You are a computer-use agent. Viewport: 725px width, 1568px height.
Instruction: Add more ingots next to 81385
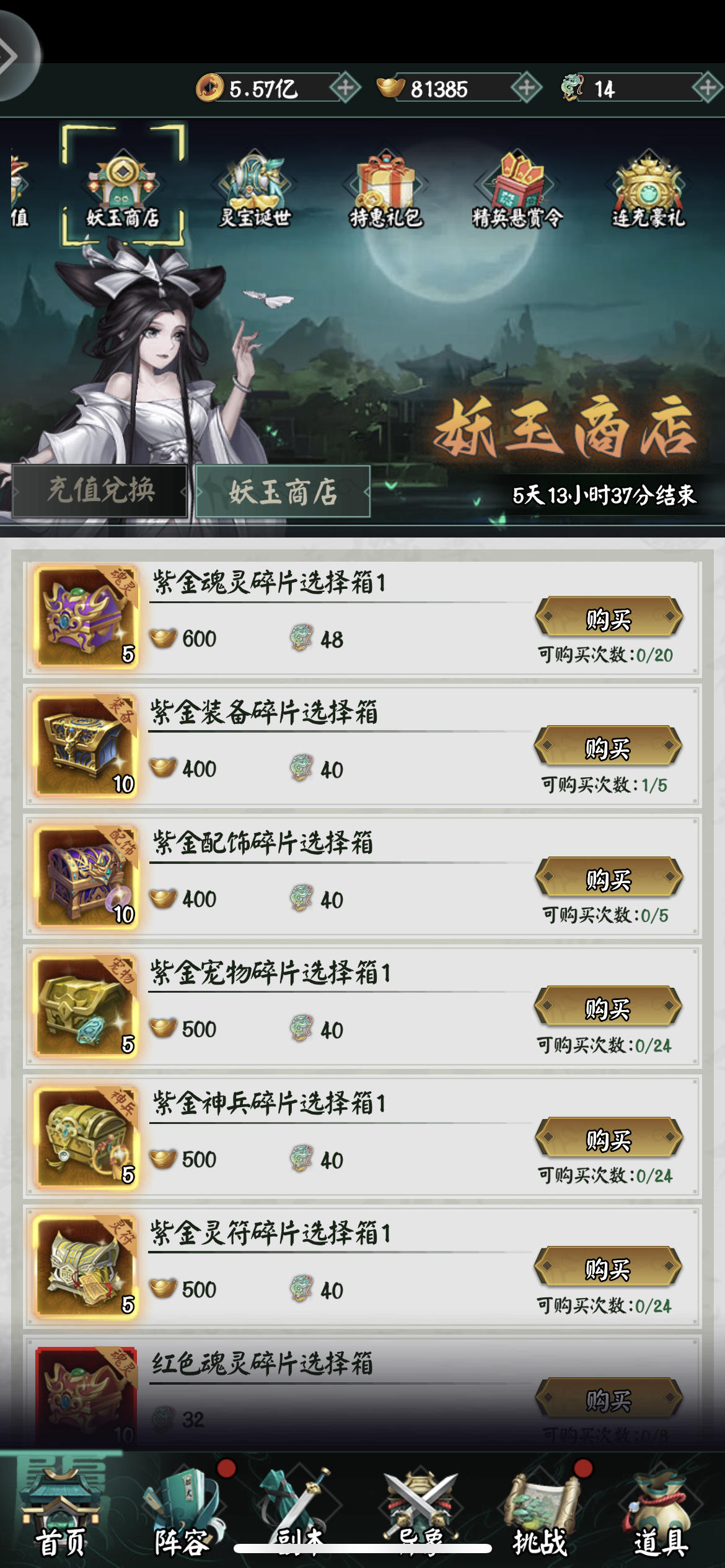526,88
